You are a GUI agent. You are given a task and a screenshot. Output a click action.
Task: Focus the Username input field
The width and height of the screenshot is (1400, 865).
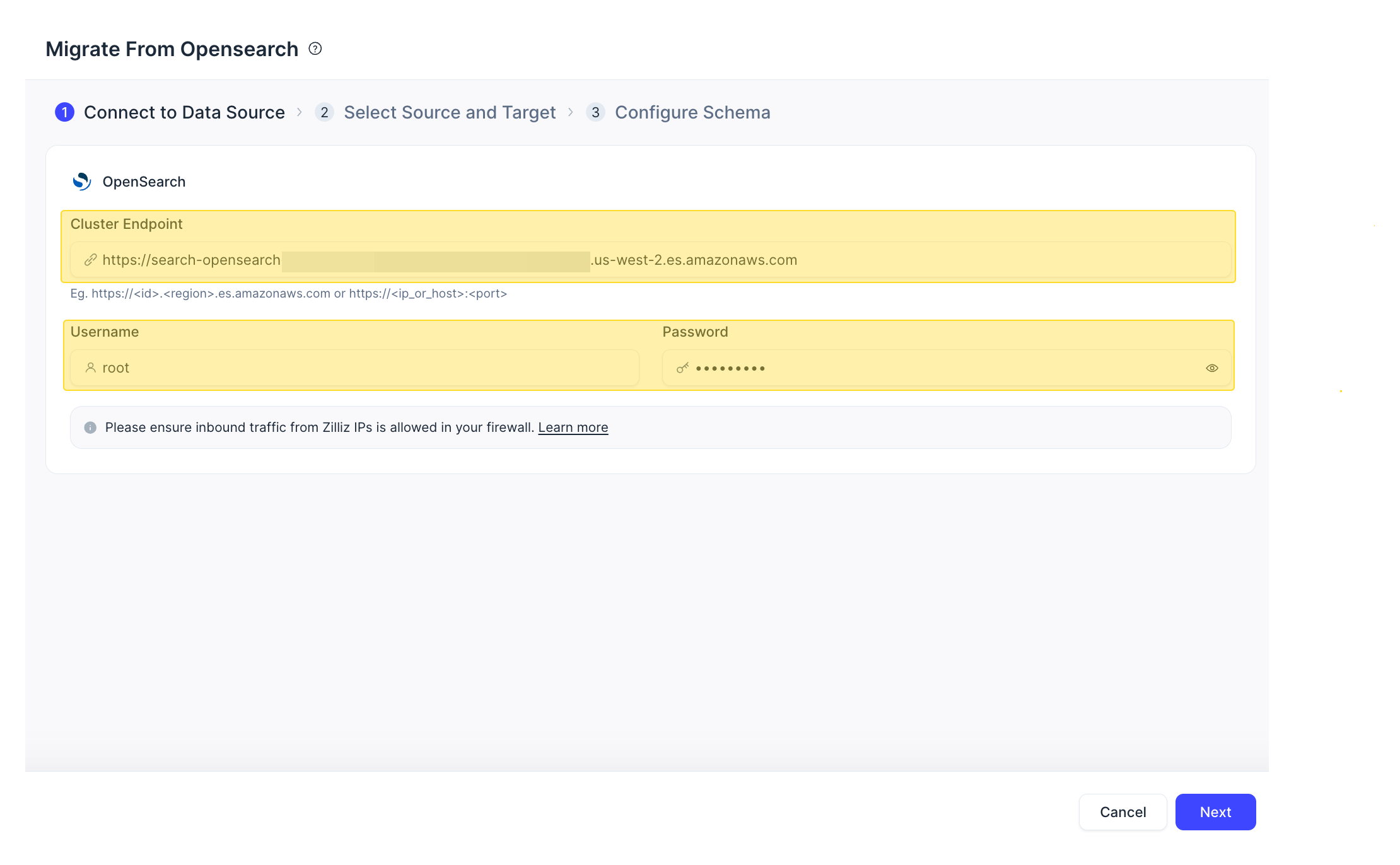(x=354, y=368)
